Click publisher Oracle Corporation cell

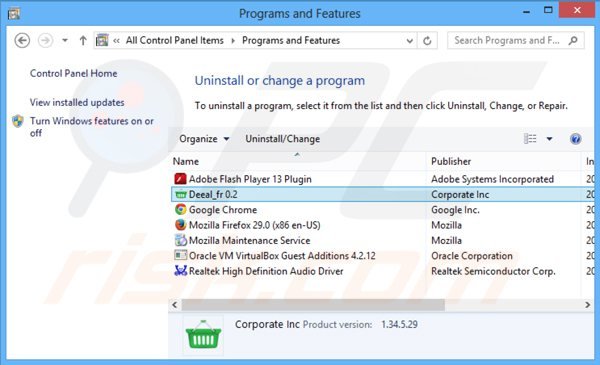(471, 256)
